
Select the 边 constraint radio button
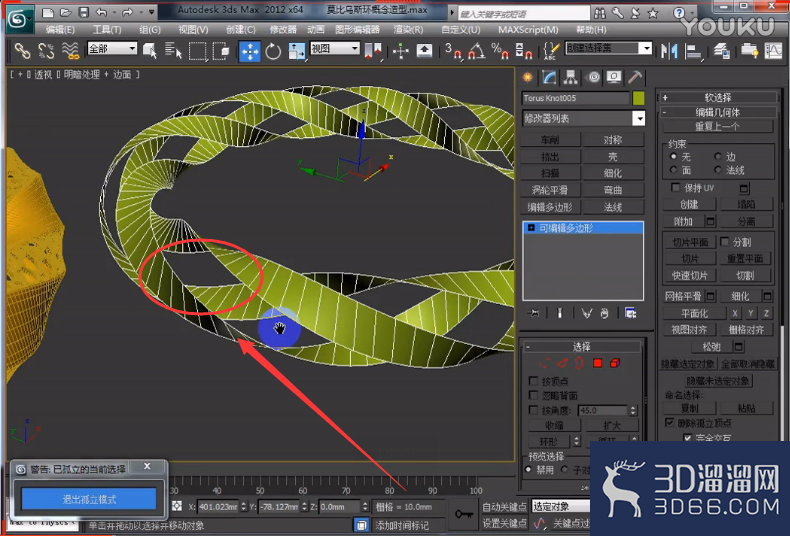718,157
